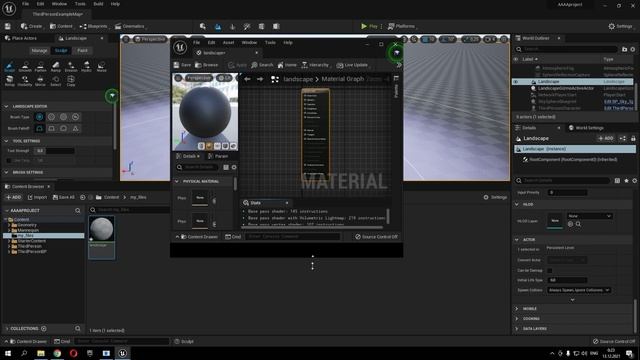This screenshot has height=360, width=640.
Task: Open the Place Actors tab
Action: [21, 38]
